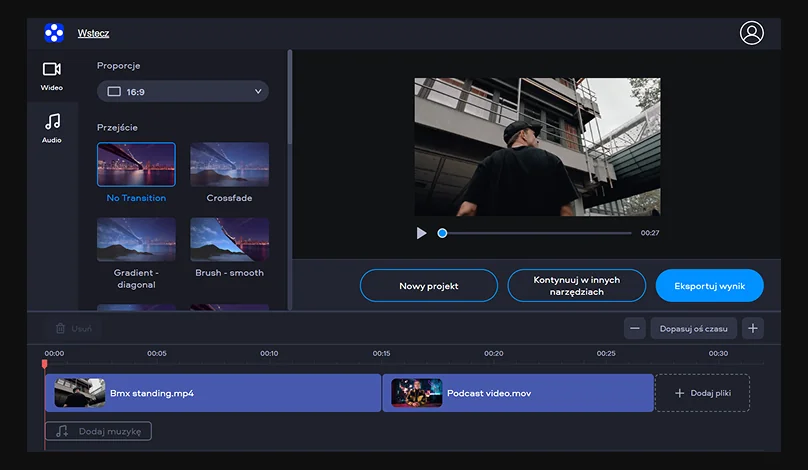
Task: Switch to the Audio tab
Action: click(x=52, y=127)
